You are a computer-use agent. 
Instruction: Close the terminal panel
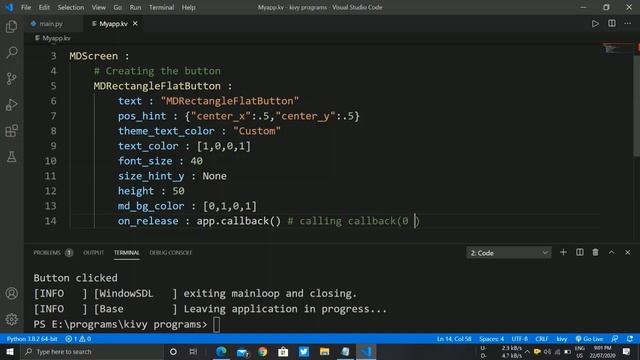pos(627,252)
